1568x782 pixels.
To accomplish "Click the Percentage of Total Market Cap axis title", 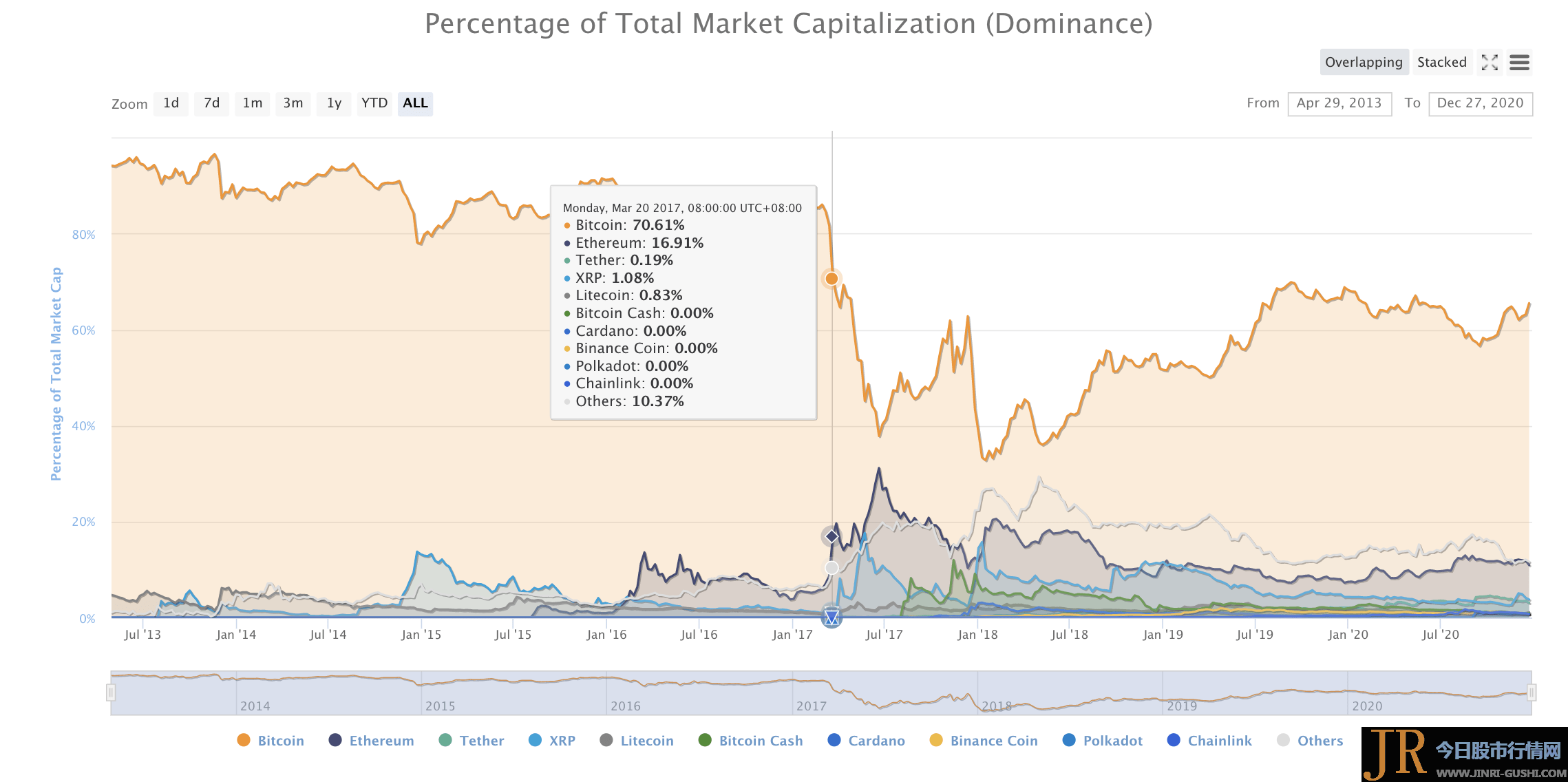I will (x=56, y=374).
